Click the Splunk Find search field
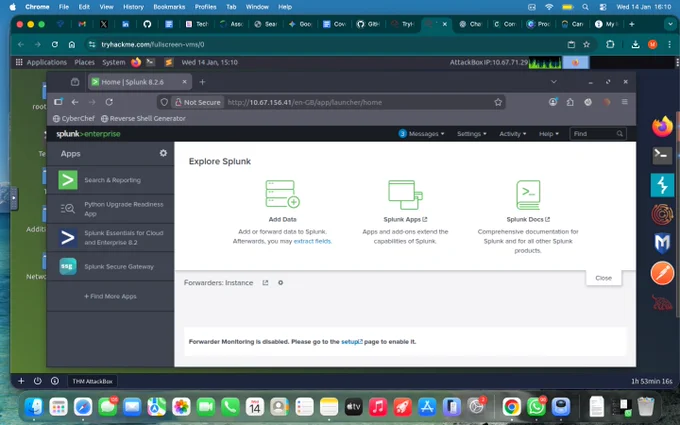The image size is (680, 425). [x=598, y=134]
